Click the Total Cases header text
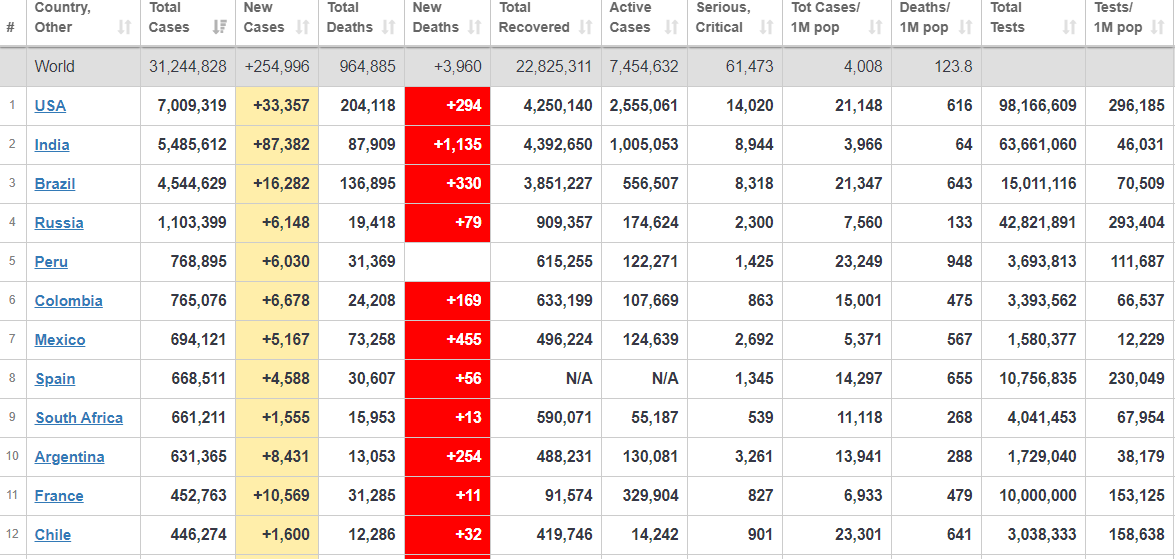 pos(169,17)
